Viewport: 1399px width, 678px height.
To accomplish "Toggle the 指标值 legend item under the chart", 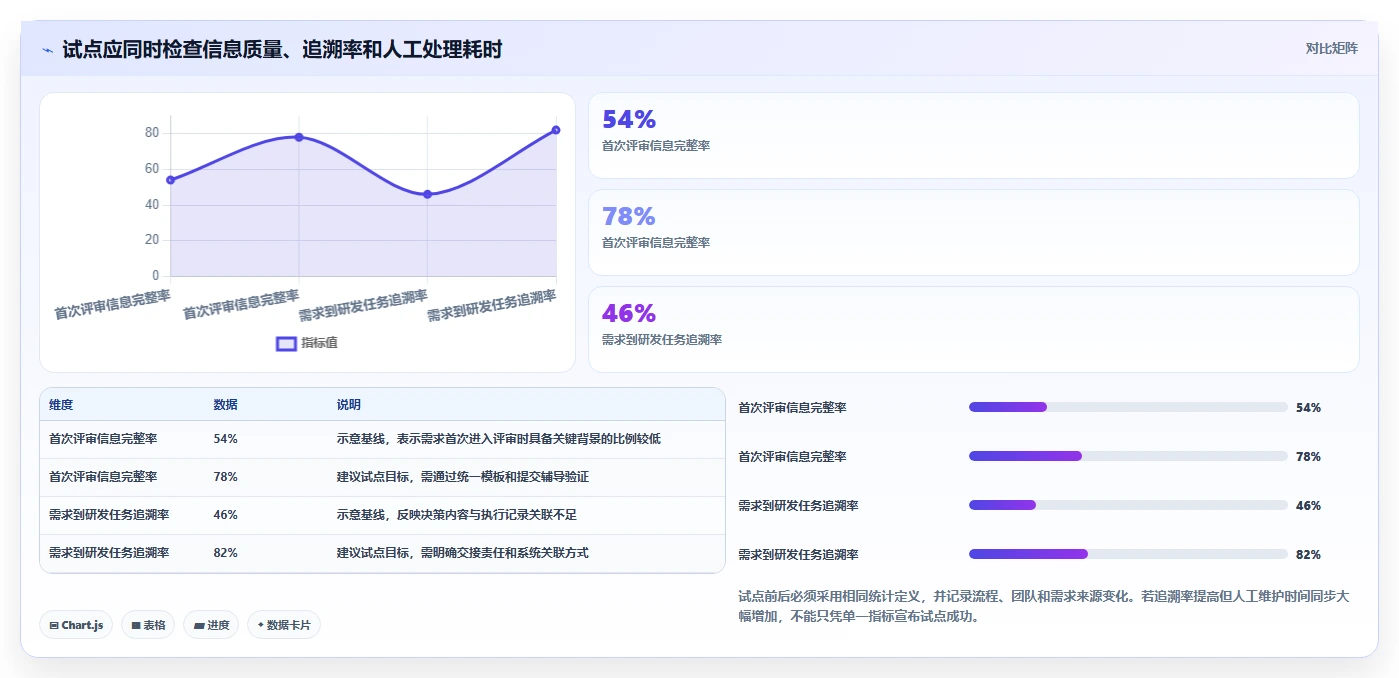I will point(307,343).
